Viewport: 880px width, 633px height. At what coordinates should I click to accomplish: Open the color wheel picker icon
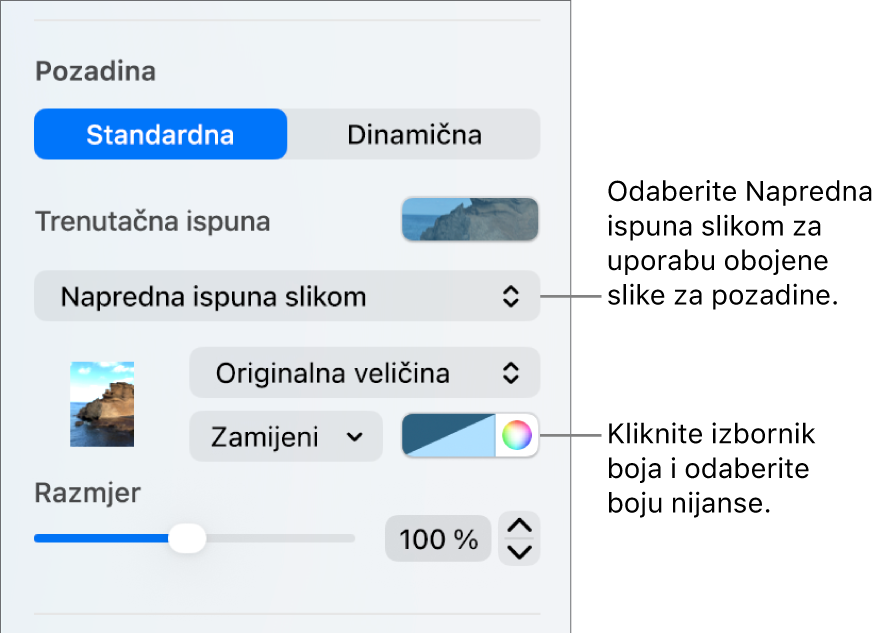coord(516,435)
